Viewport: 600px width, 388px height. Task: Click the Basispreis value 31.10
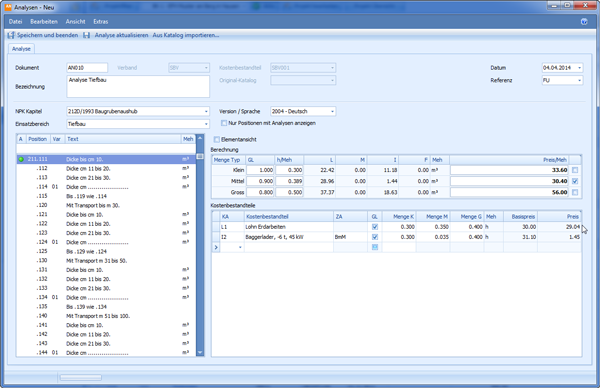click(520, 237)
